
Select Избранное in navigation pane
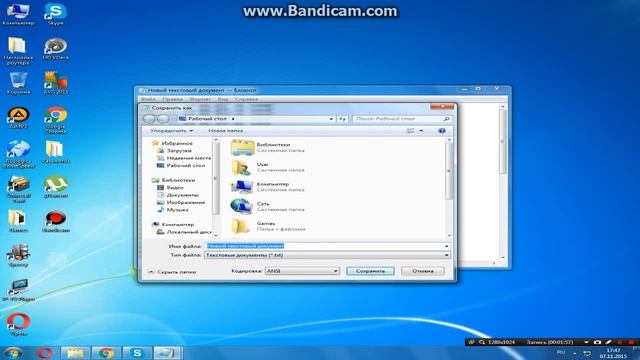(172, 143)
